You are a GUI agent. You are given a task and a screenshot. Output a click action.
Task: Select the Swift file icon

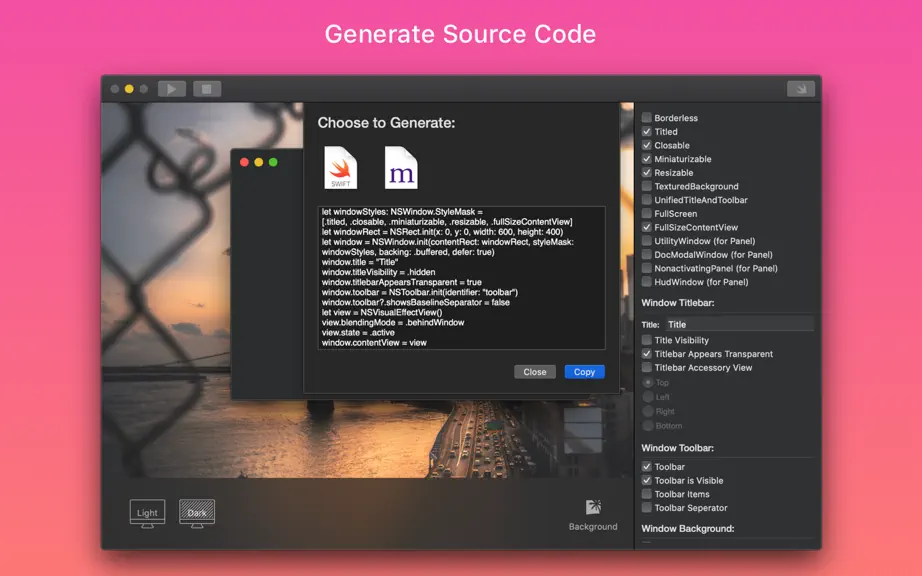click(340, 168)
